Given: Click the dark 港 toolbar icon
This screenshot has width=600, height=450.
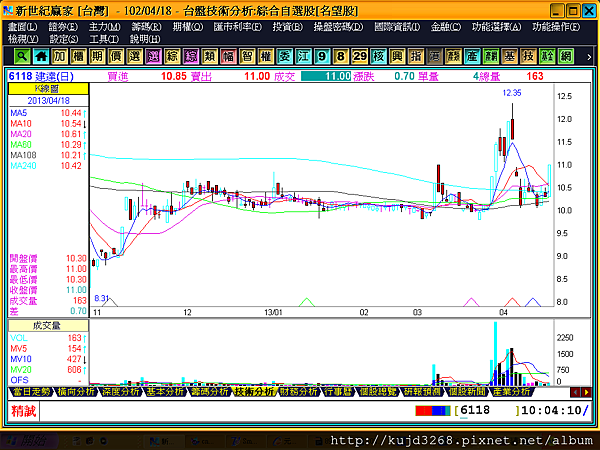Looking at the screenshot, I should [x=434, y=57].
